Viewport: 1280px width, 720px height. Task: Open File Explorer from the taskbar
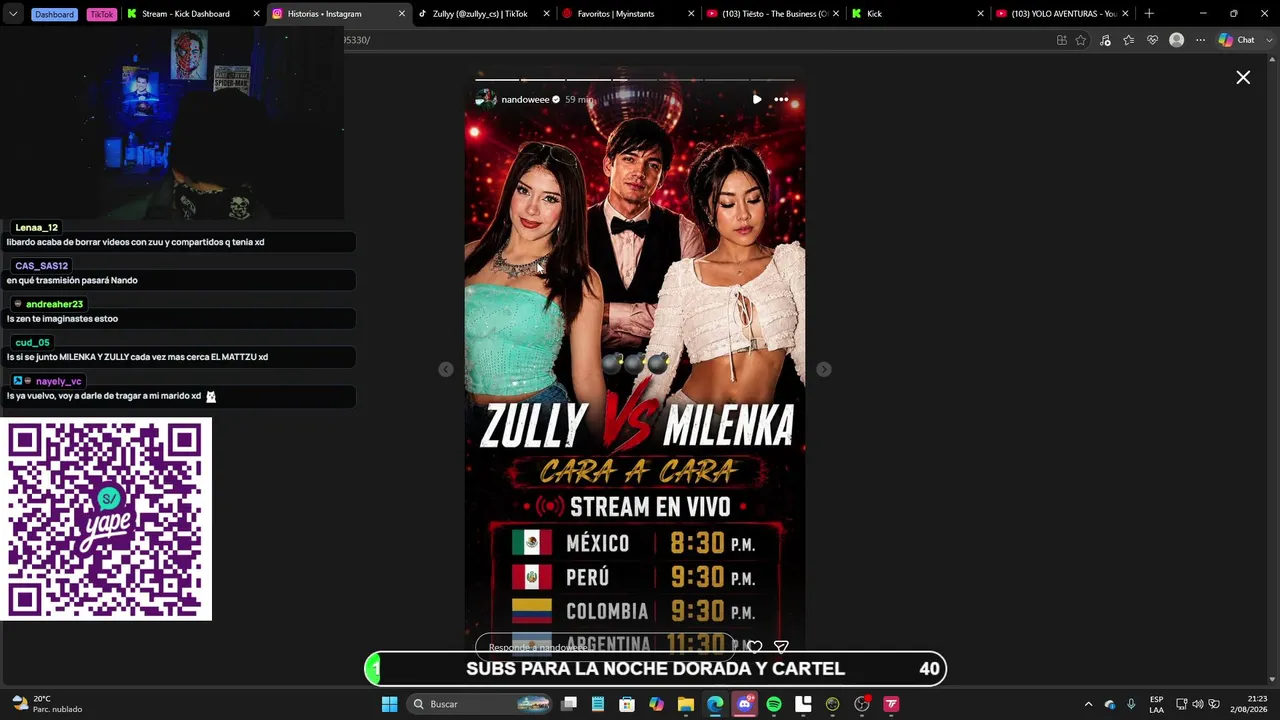pos(686,704)
